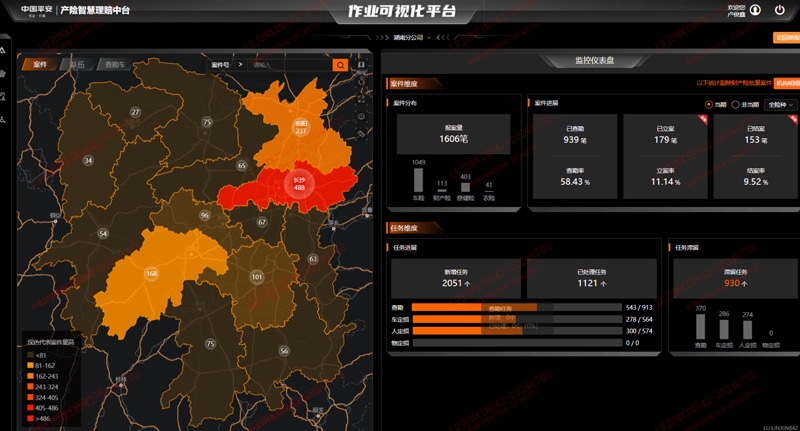Click the topmost map tool icon beside search
Image resolution: width=800 pixels, height=431 pixels.
tap(361, 65)
